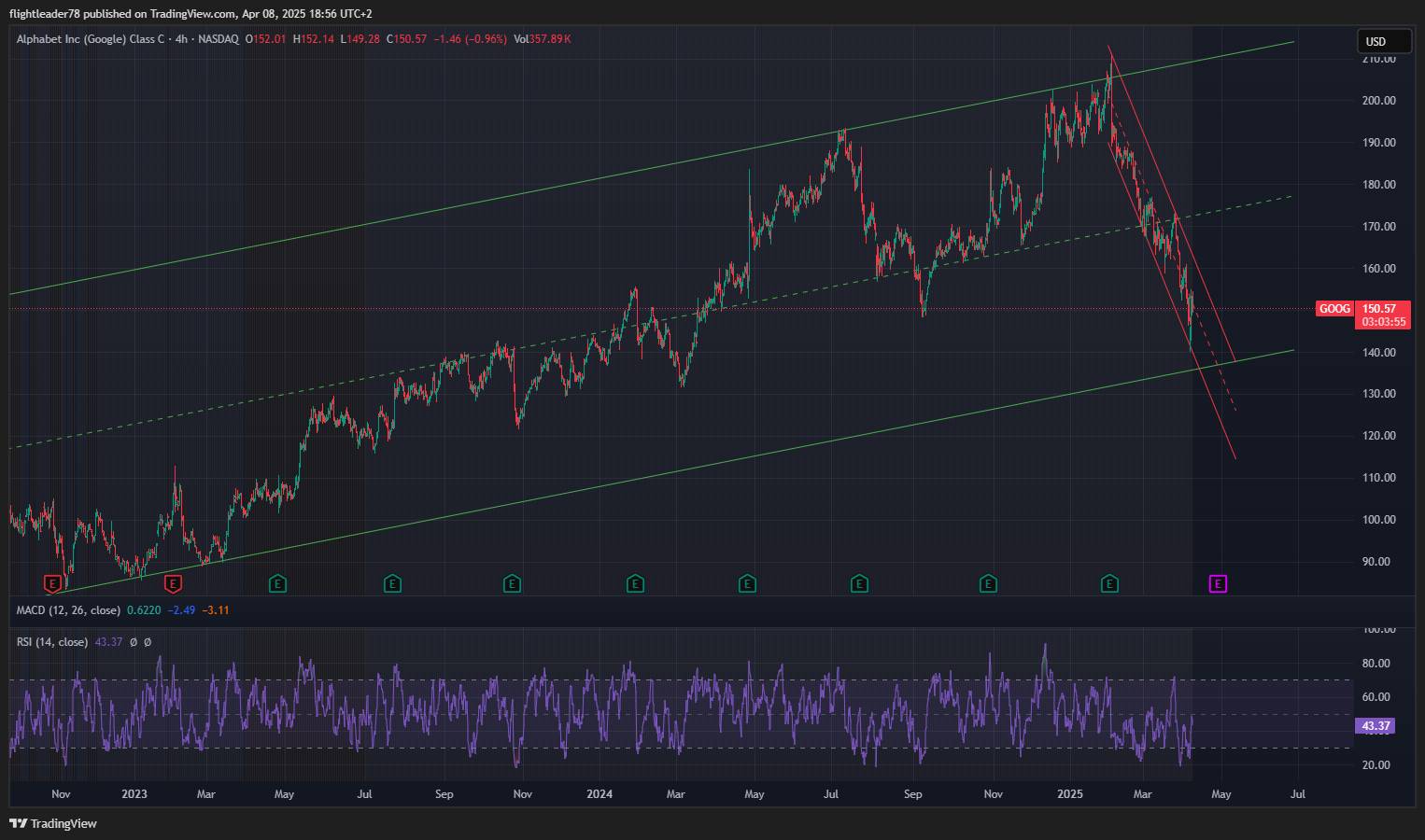
Task: Select the green earnings marker after the 2024 label
Action: [x=635, y=584]
